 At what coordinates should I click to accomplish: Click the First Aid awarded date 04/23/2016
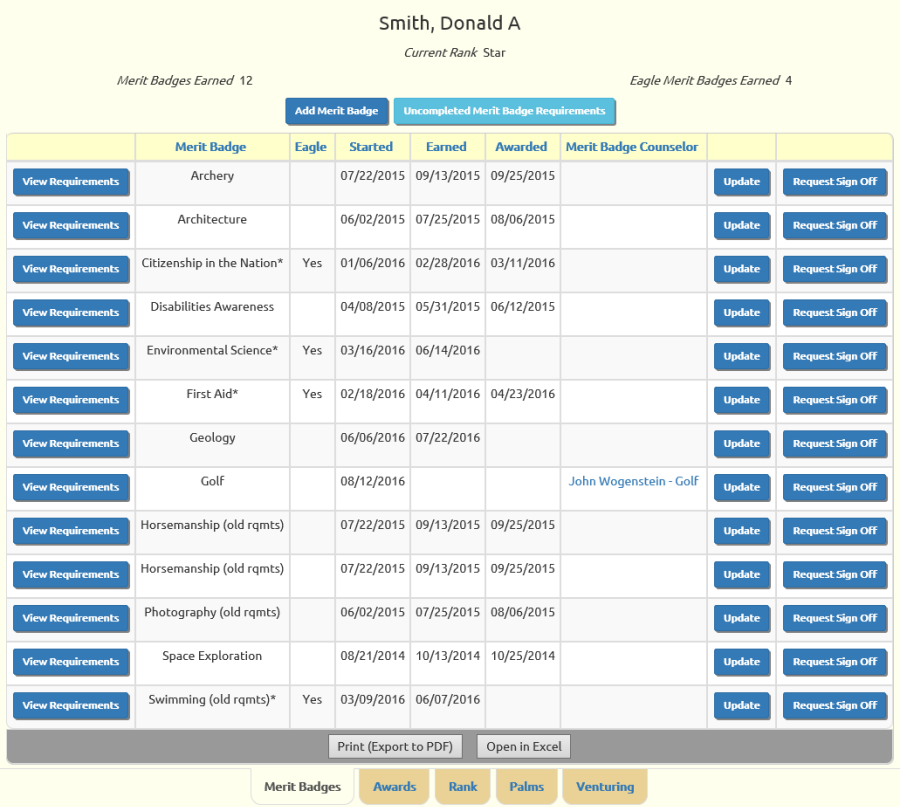click(x=523, y=394)
